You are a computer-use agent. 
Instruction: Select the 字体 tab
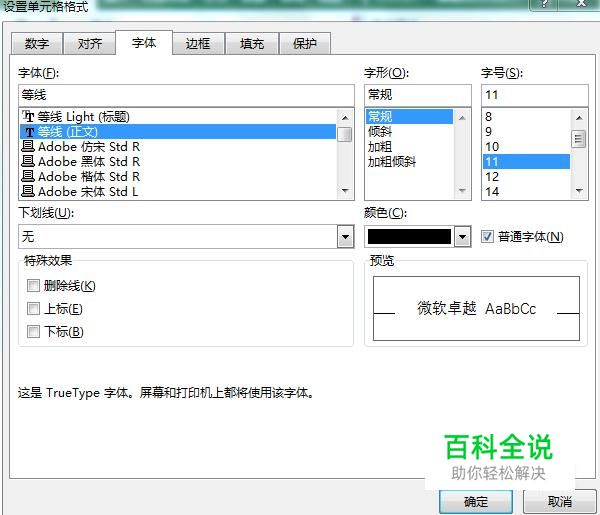(x=144, y=42)
